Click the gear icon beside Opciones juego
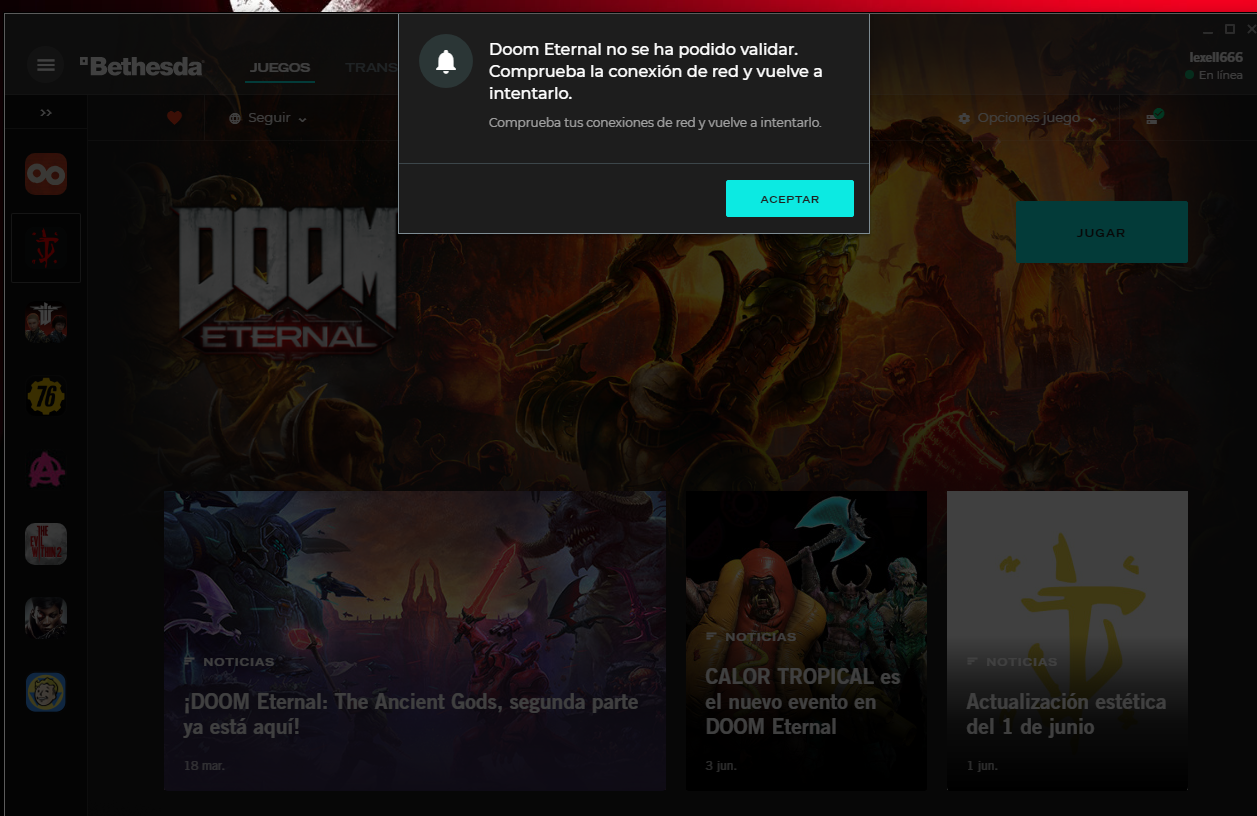 pos(964,118)
